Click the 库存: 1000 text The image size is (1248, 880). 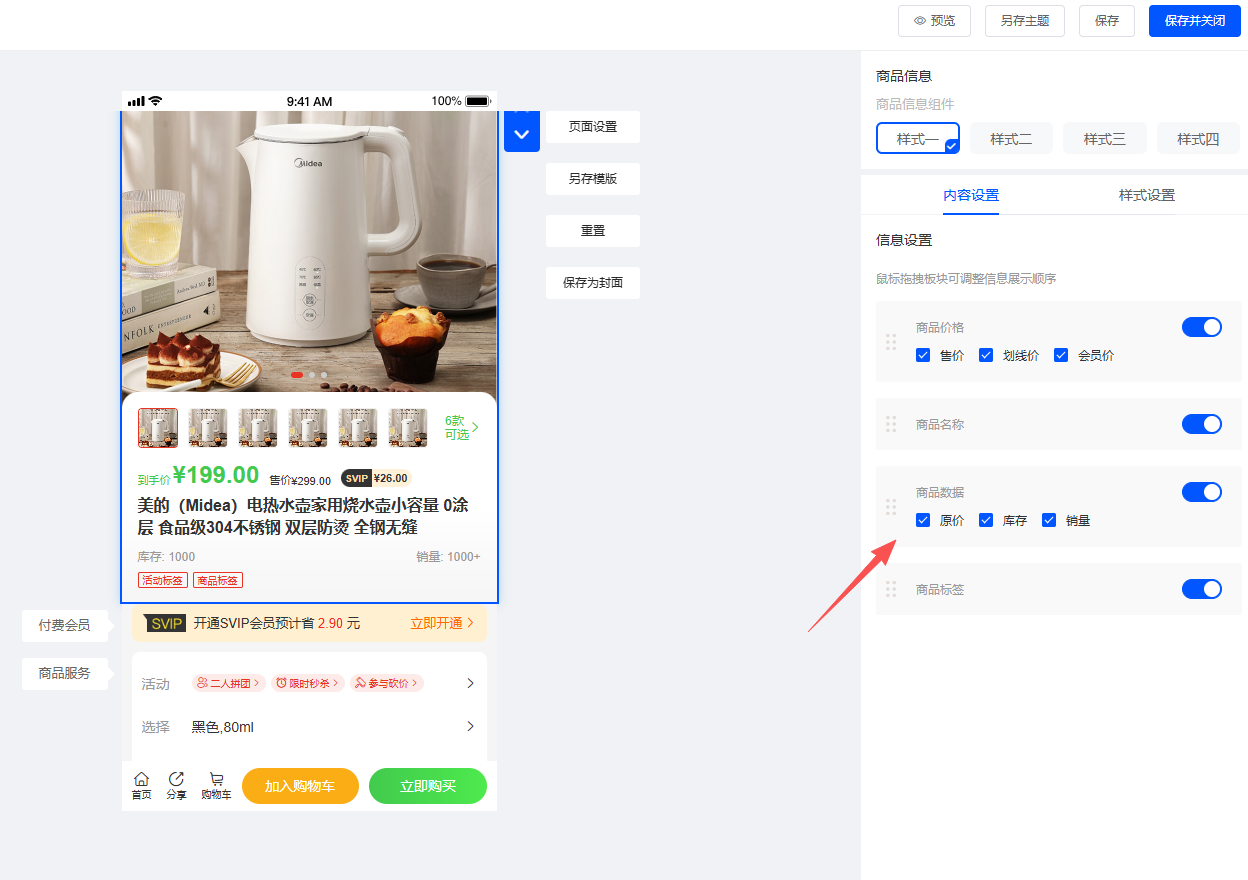pyautogui.click(x=166, y=557)
